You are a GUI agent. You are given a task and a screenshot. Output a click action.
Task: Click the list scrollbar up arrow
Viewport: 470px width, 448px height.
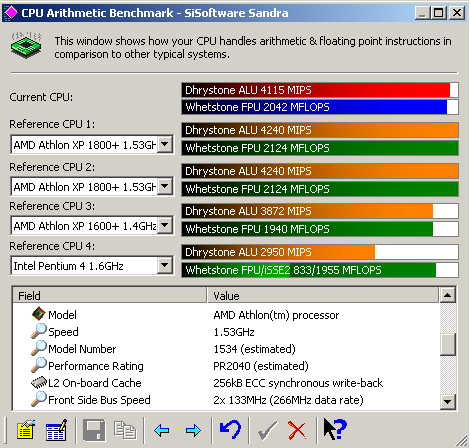click(x=447, y=295)
